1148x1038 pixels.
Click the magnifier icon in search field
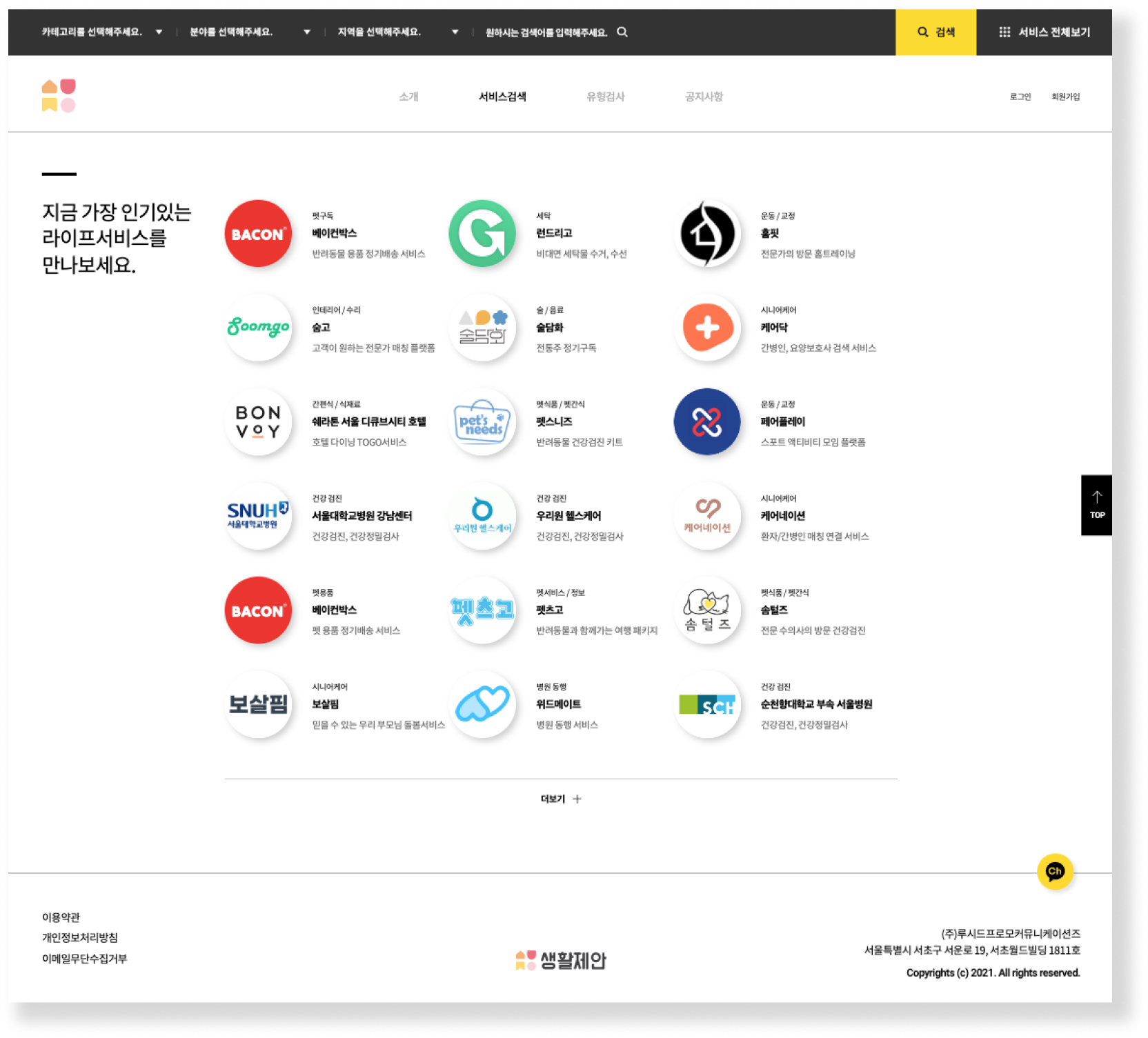click(x=622, y=32)
